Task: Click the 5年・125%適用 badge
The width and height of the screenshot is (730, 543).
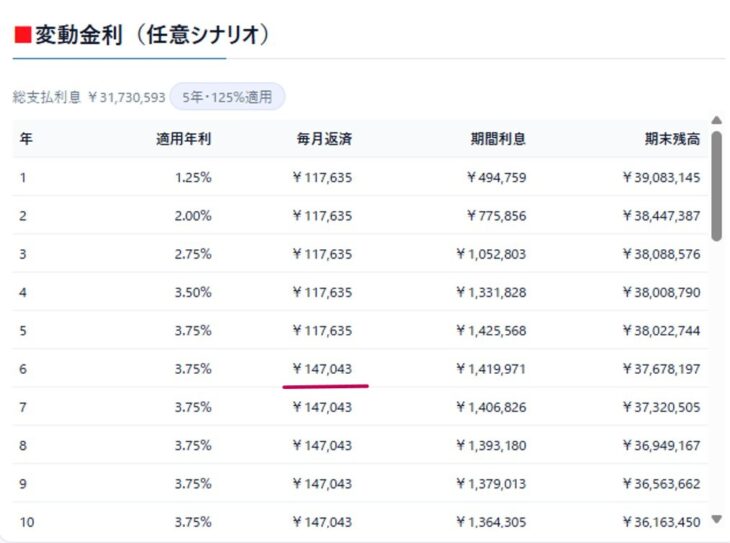Action: (x=227, y=97)
